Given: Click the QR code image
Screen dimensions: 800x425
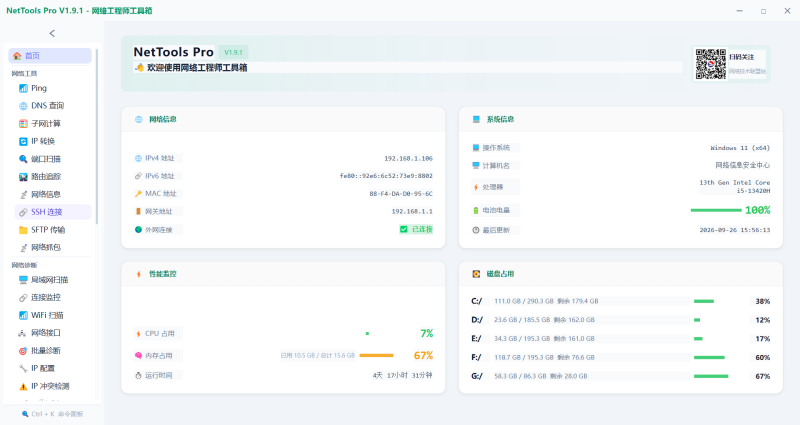Looking at the screenshot, I should coord(710,64).
